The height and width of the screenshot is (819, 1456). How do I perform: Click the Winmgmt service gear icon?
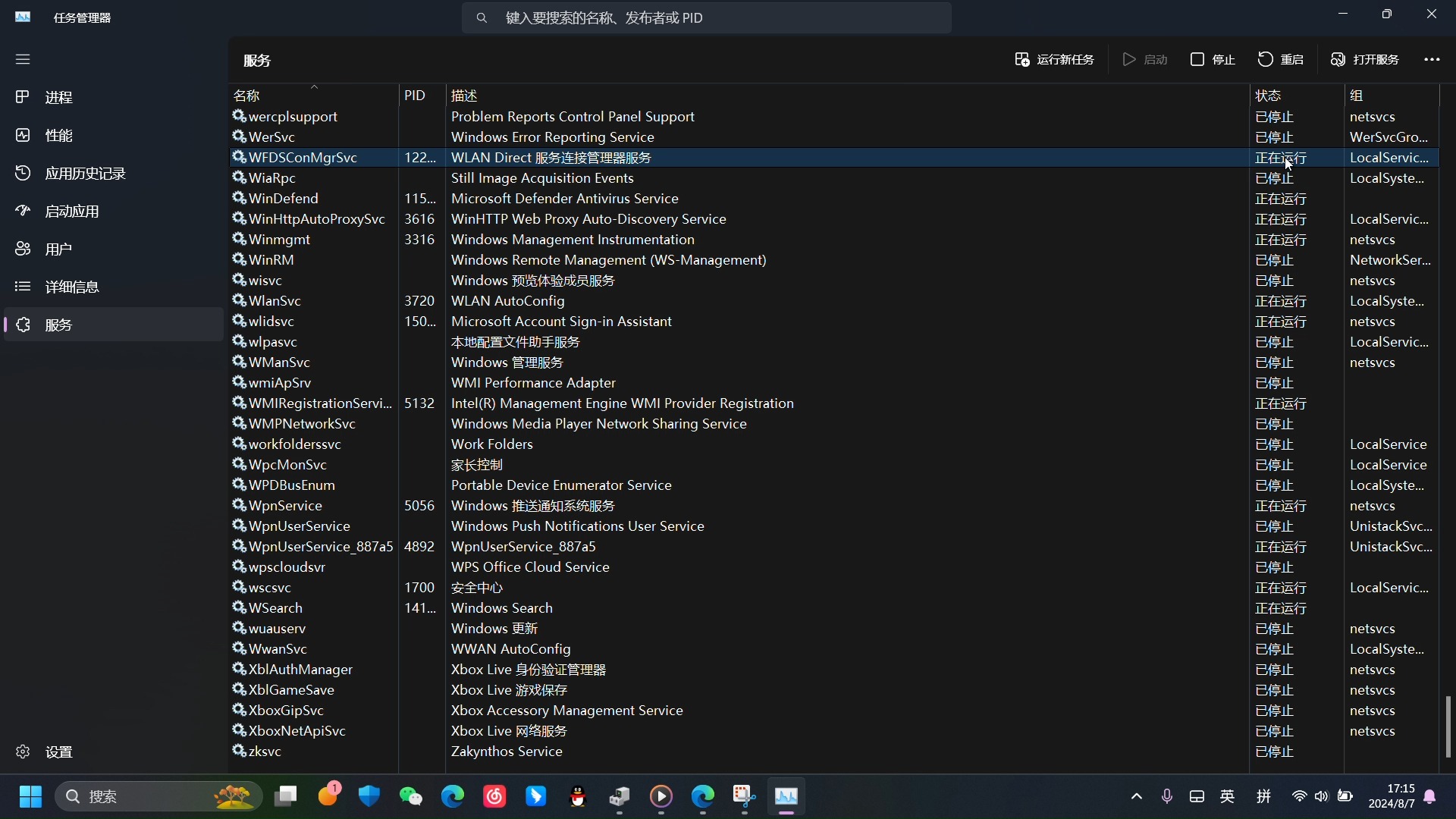240,239
